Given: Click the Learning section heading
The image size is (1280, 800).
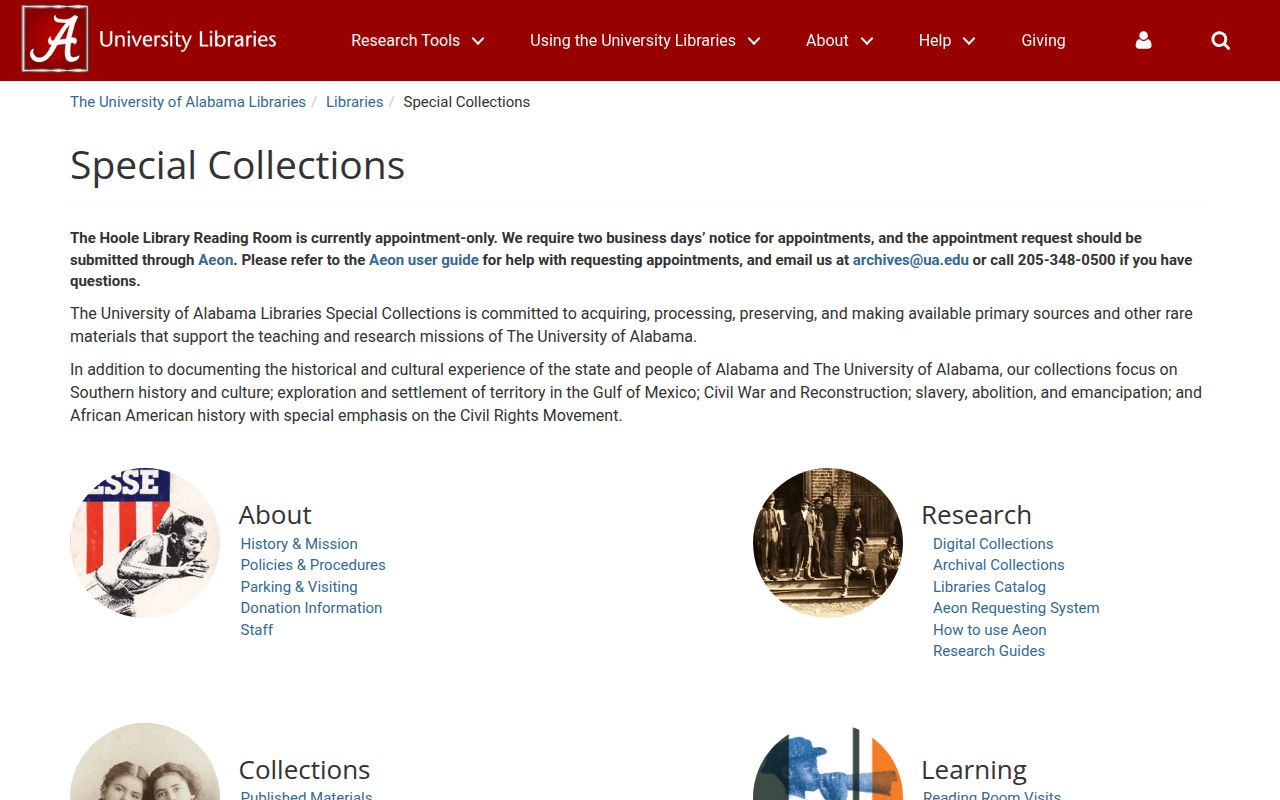Looking at the screenshot, I should 974,770.
